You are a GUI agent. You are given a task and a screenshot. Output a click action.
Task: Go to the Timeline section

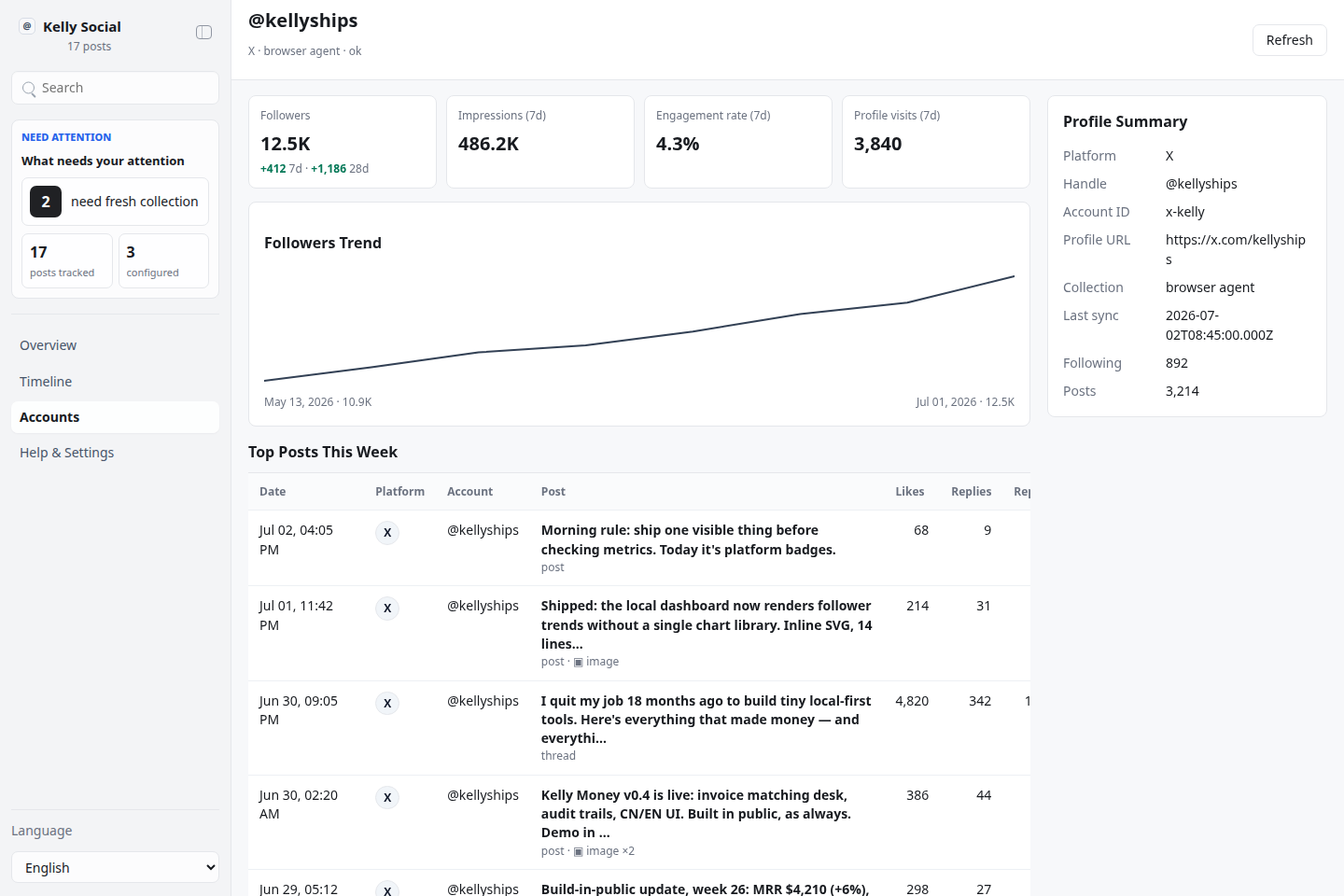coord(115,382)
